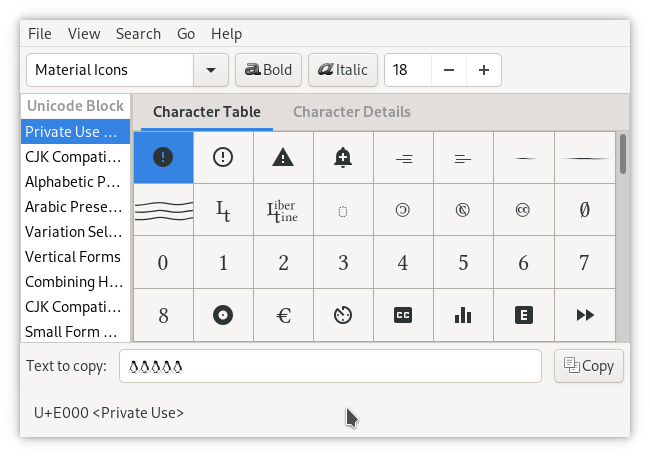
Task: Select the right-aligned lines glyph
Action: click(403, 158)
